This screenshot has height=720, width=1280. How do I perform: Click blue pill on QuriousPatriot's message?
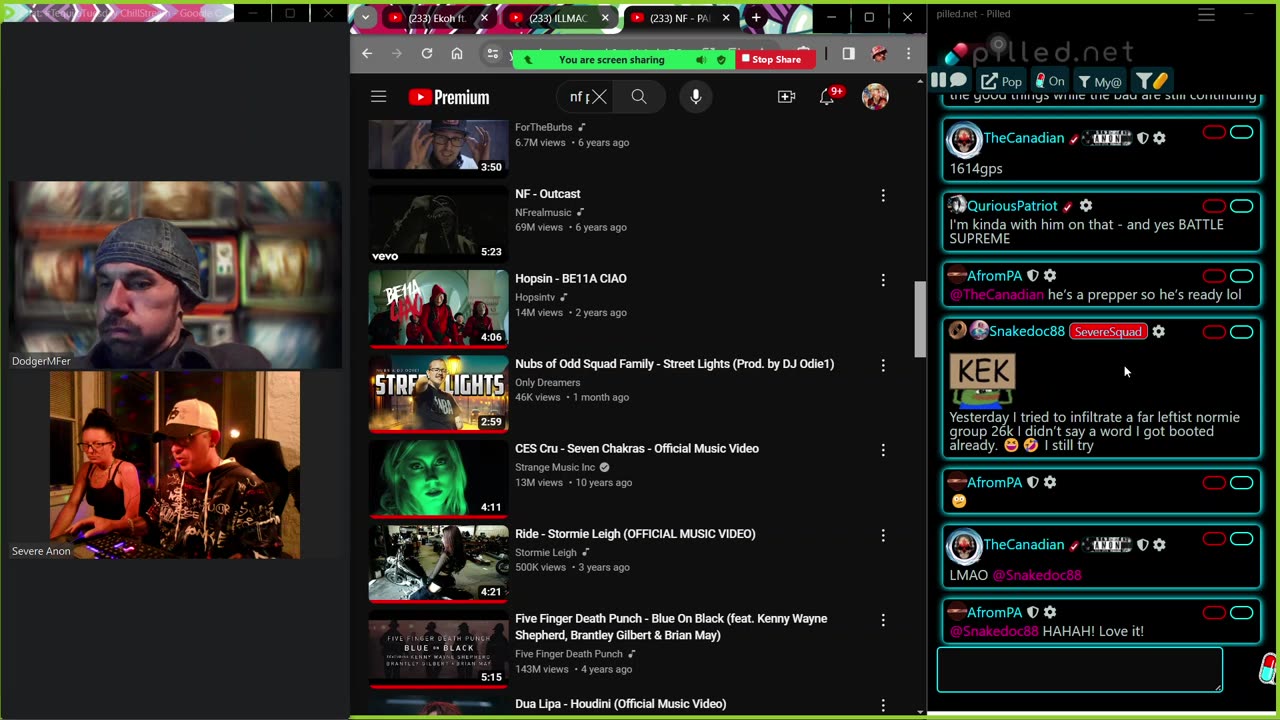1242,206
